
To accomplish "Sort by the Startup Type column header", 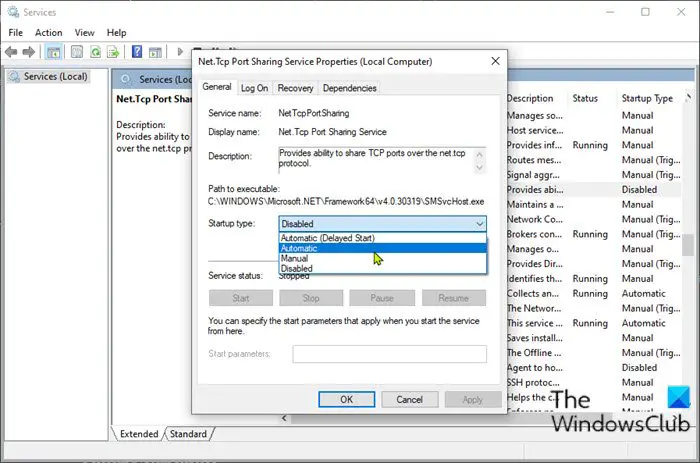I will pyautogui.click(x=647, y=98).
